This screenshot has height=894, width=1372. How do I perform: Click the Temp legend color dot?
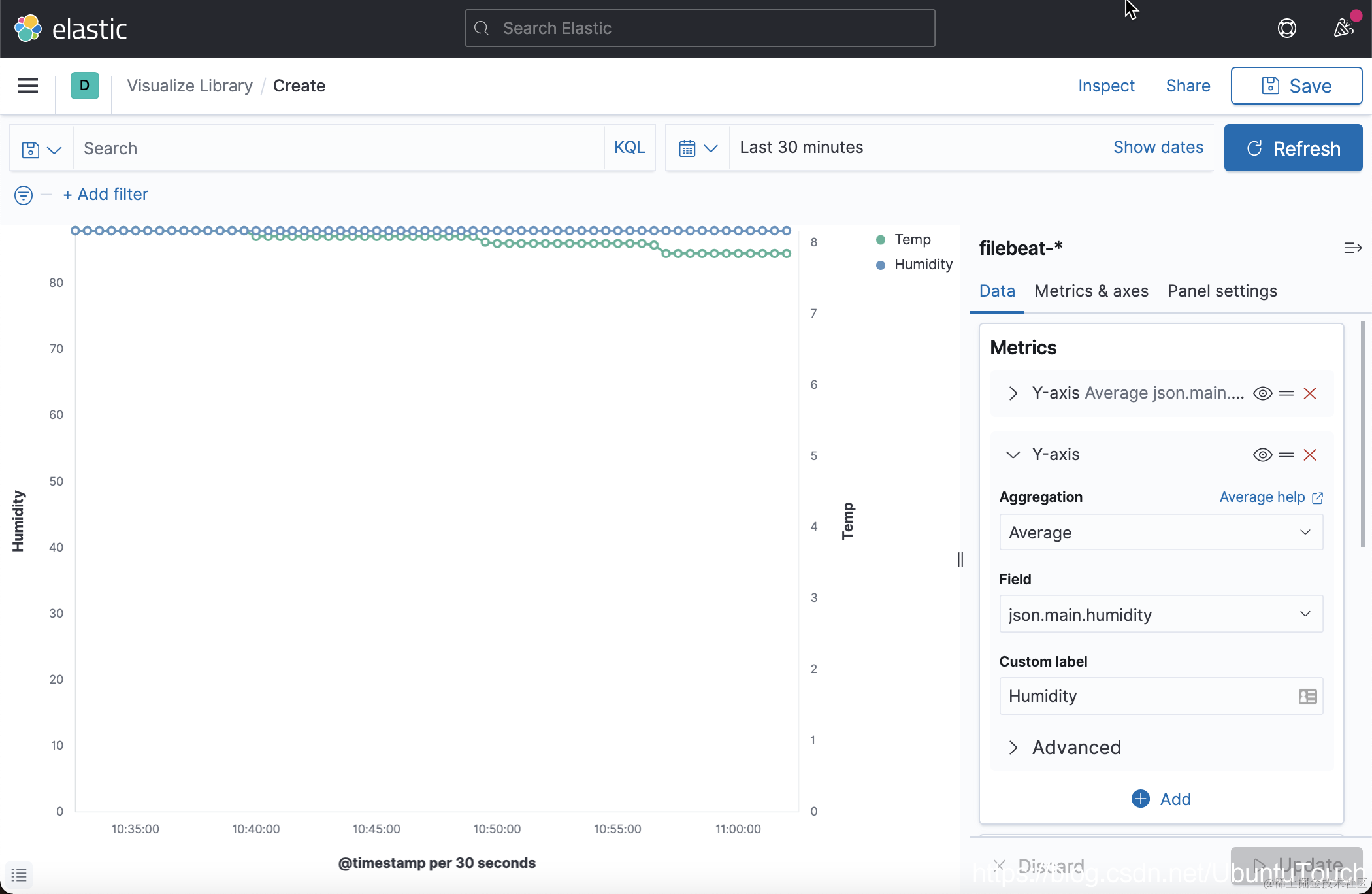point(881,240)
